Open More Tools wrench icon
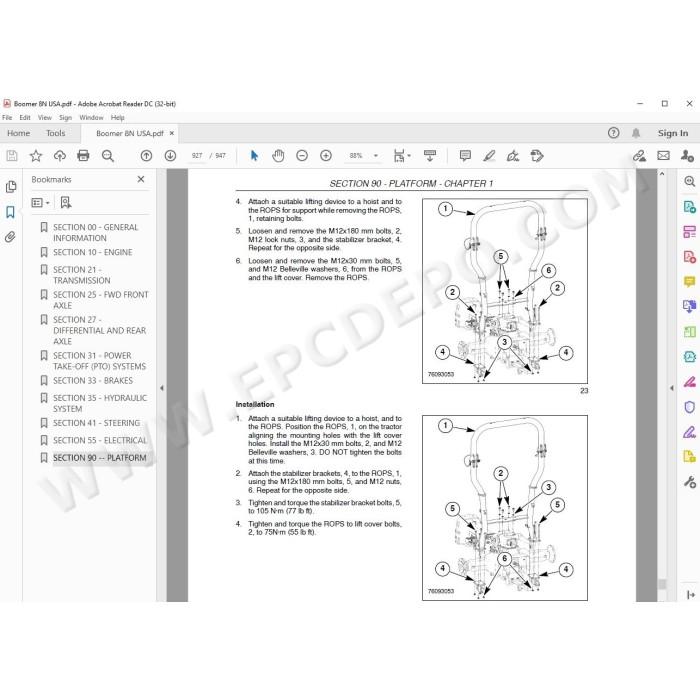This screenshot has width=700, height=700. pyautogui.click(x=689, y=482)
